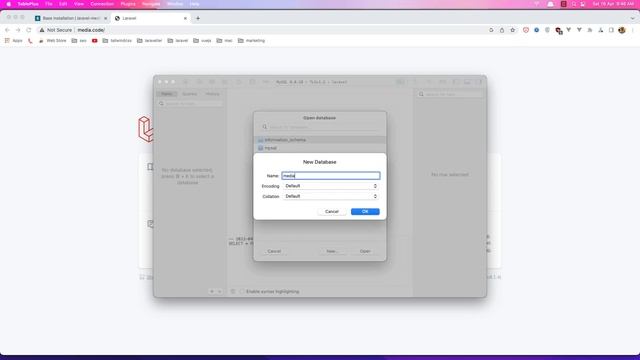This screenshot has width=640, height=360.
Task: Close the Laravel browser tab
Action: tap(185, 18)
